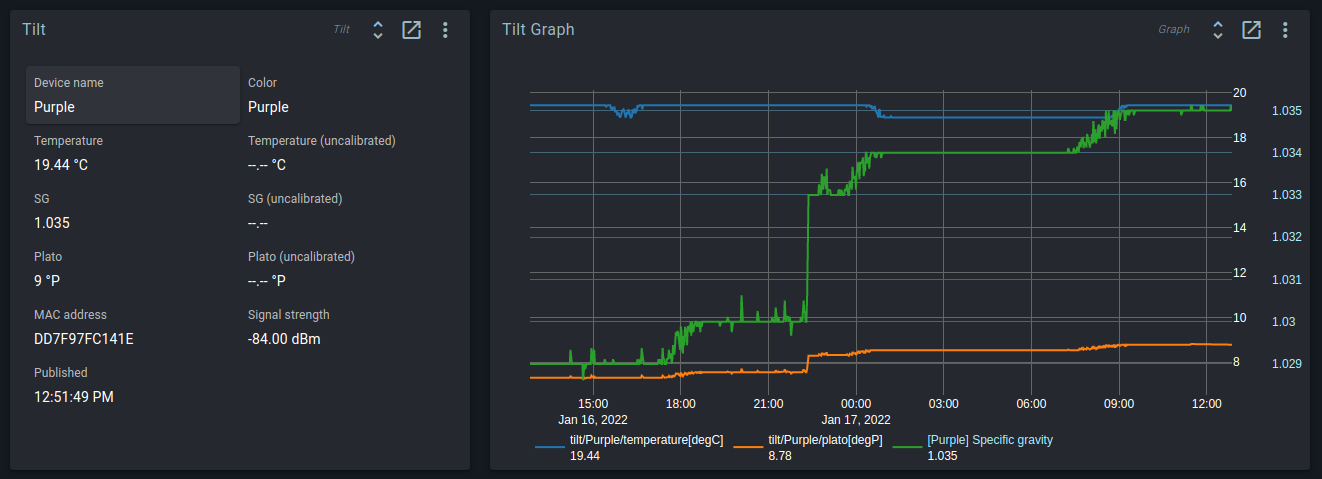This screenshot has width=1322, height=479.
Task: Click the SG value 1.035
Action: pos(52,223)
